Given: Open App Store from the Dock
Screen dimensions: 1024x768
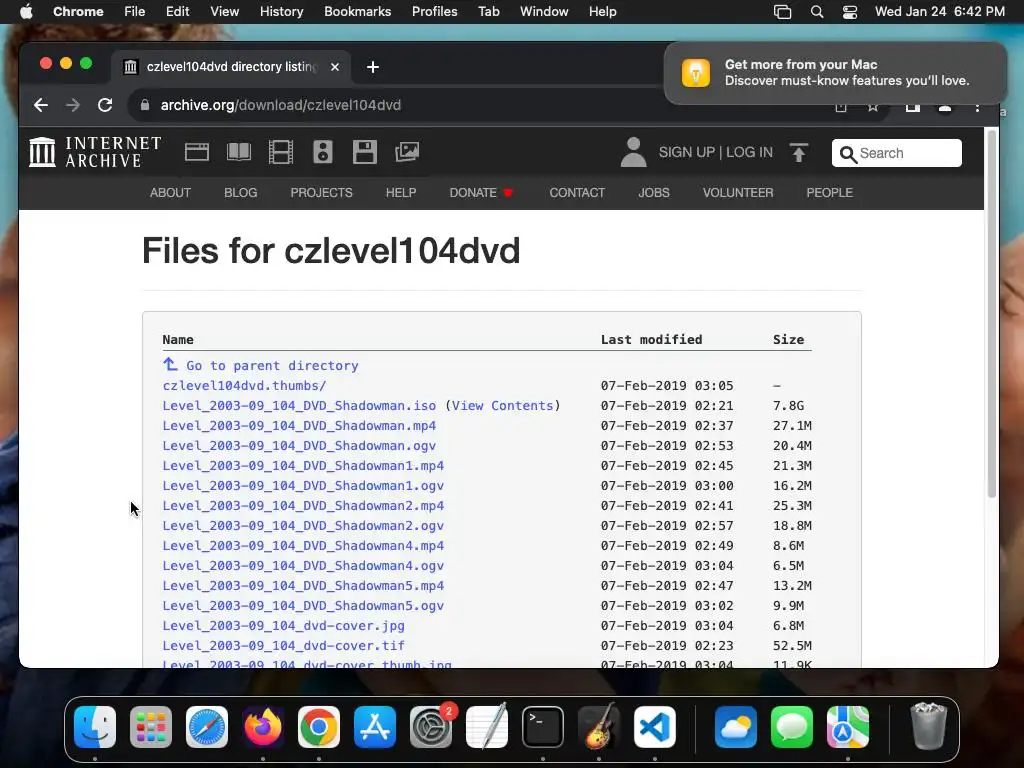Looking at the screenshot, I should [375, 727].
